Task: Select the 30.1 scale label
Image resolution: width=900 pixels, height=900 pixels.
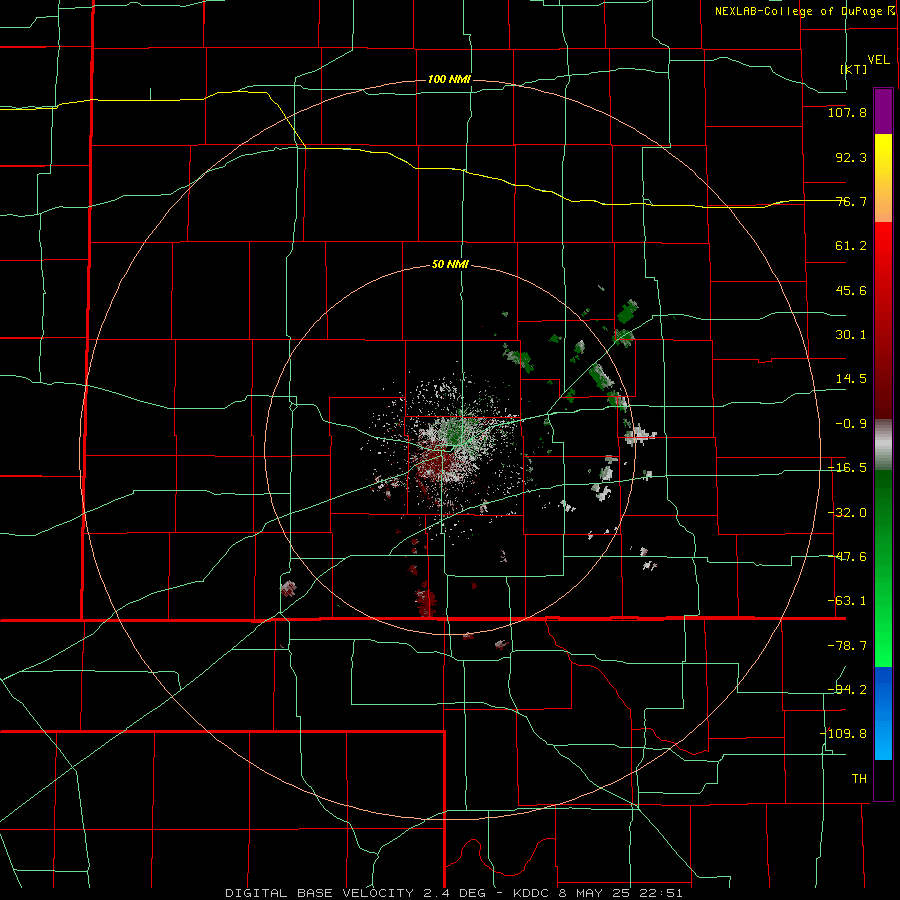Action: pyautogui.click(x=851, y=335)
